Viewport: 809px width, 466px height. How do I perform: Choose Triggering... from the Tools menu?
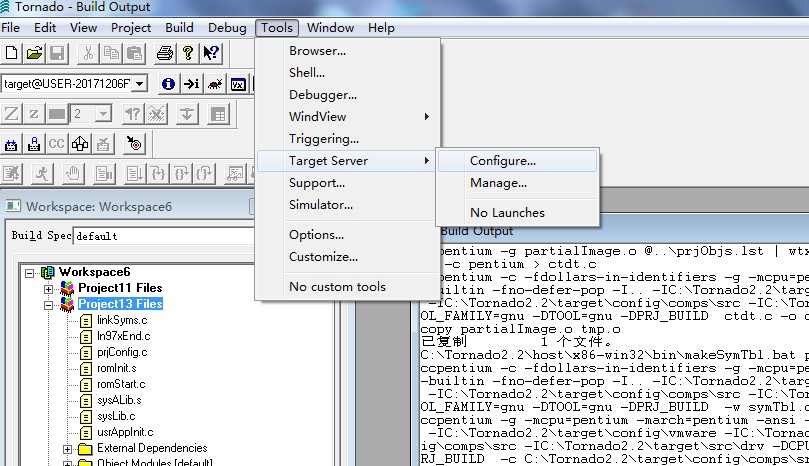point(347,139)
